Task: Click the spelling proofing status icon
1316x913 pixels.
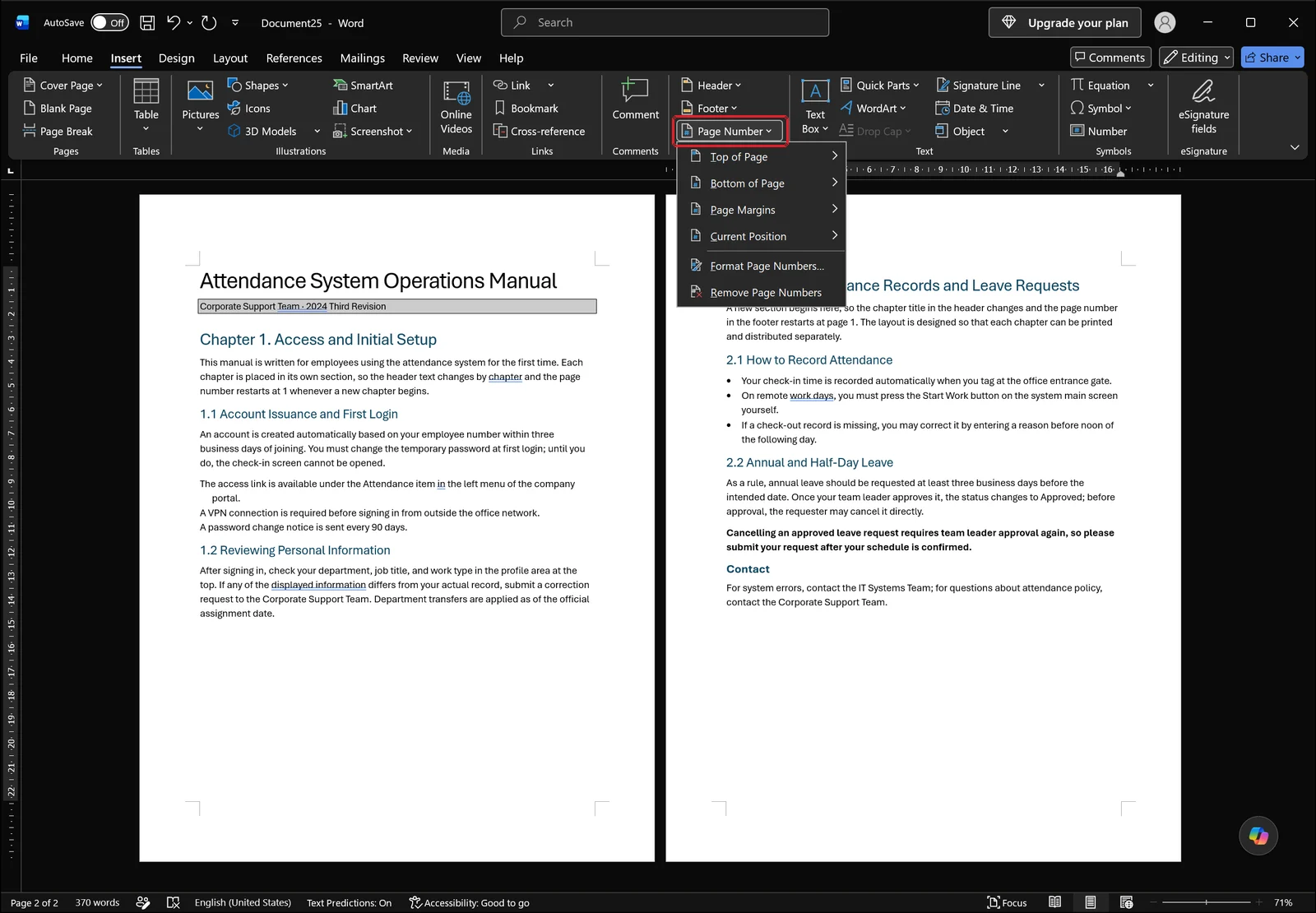Action: [174, 902]
